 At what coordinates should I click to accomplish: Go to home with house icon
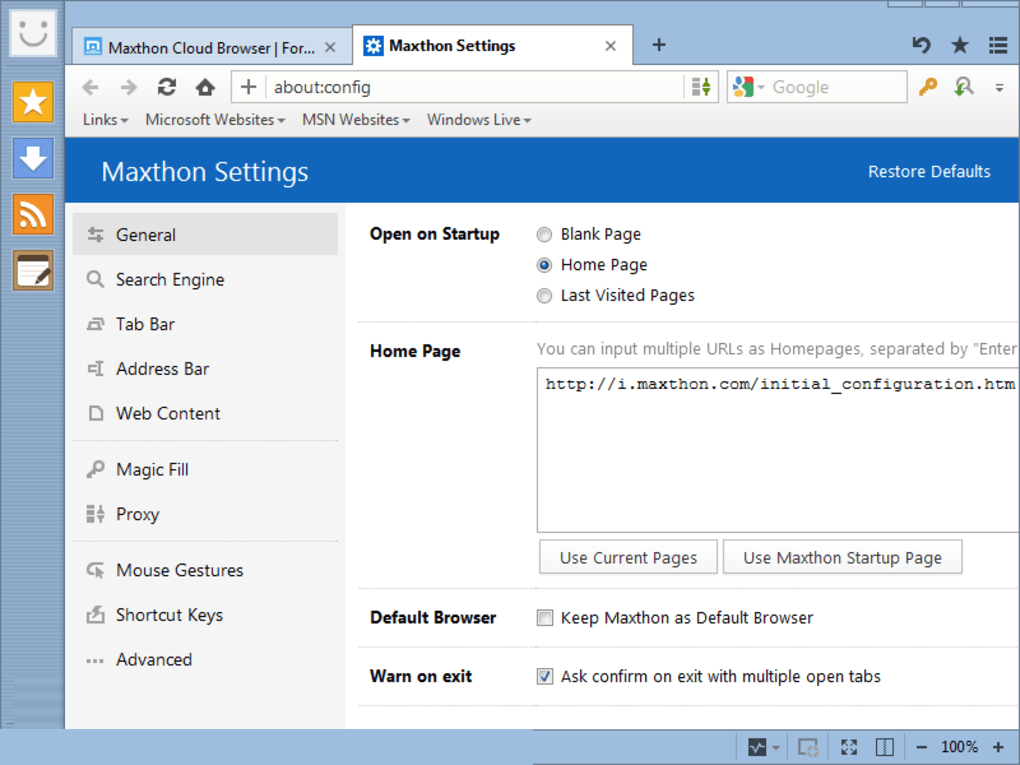pos(206,87)
